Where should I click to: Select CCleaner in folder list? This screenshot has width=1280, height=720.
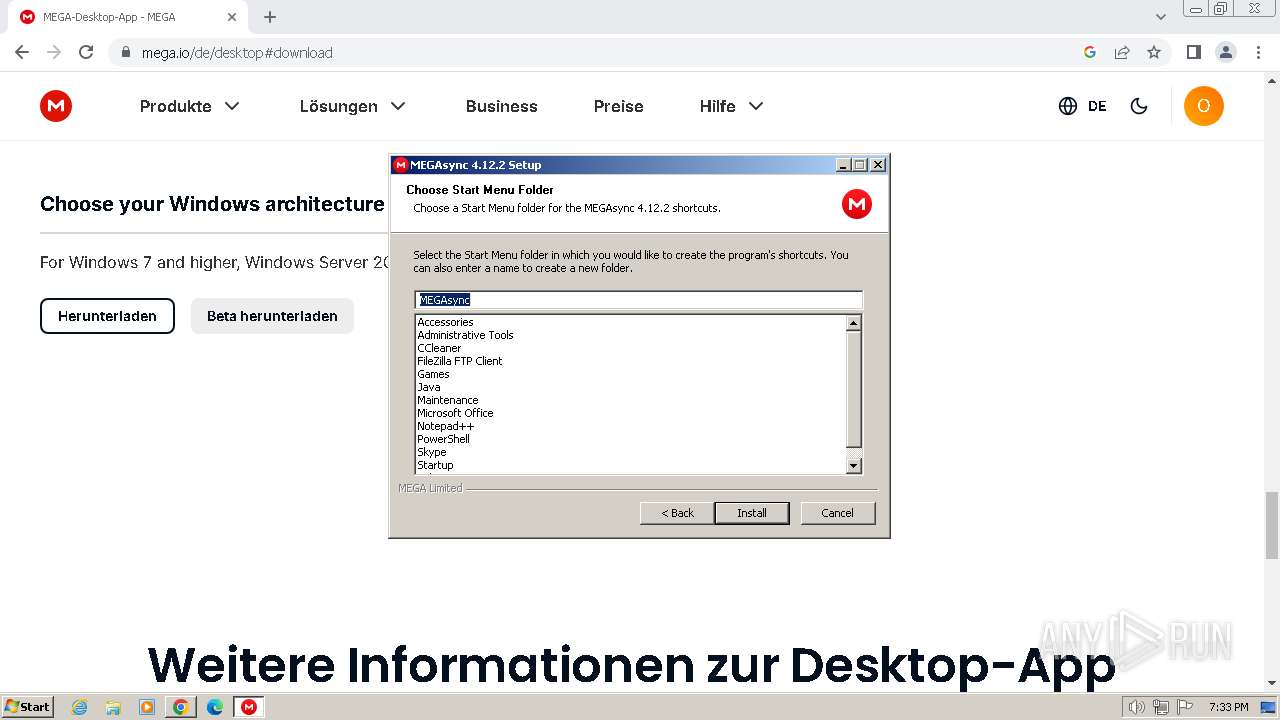tap(439, 348)
